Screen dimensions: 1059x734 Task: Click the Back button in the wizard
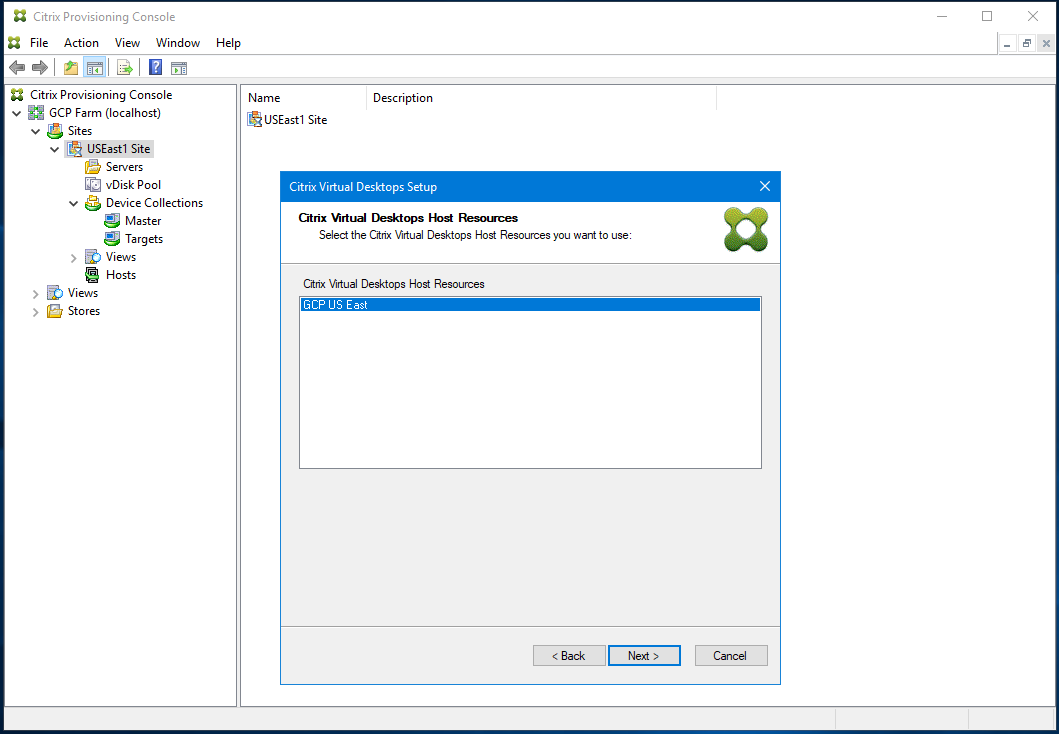(x=568, y=655)
